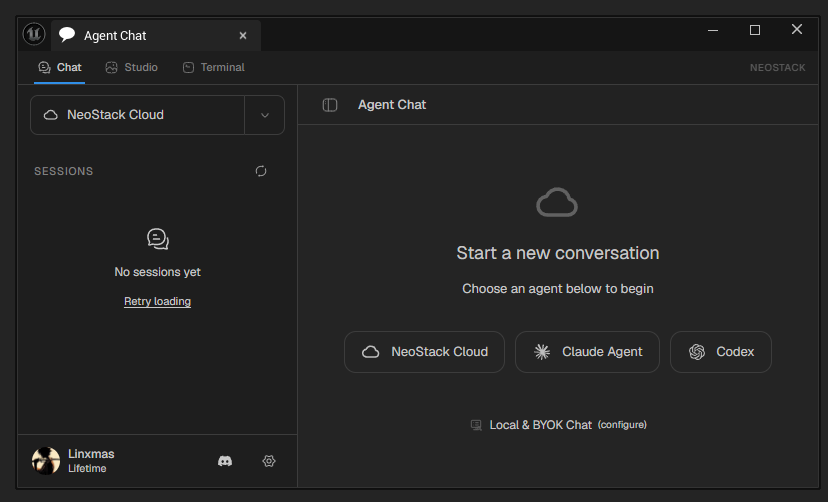This screenshot has width=828, height=502.
Task: Click the Linxmas profile avatar
Action: [x=46, y=461]
